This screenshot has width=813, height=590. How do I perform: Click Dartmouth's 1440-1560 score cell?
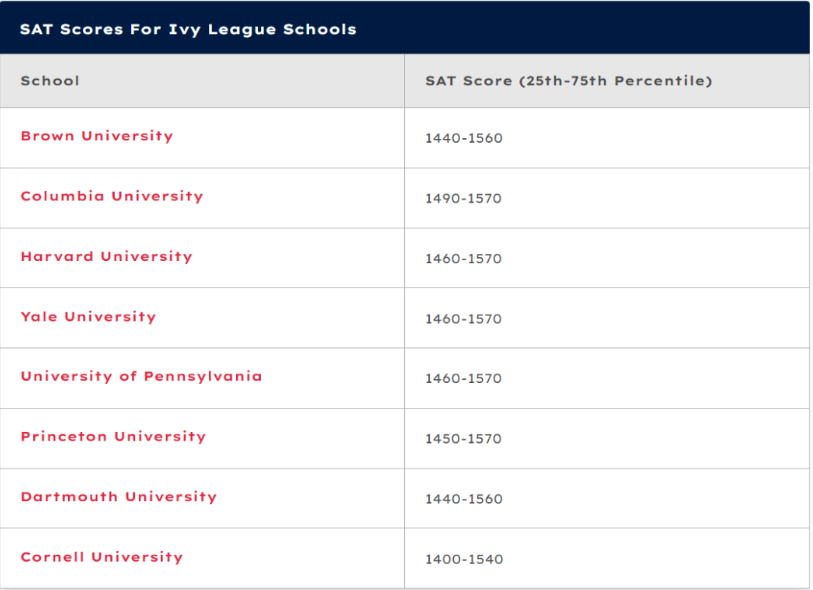point(464,498)
